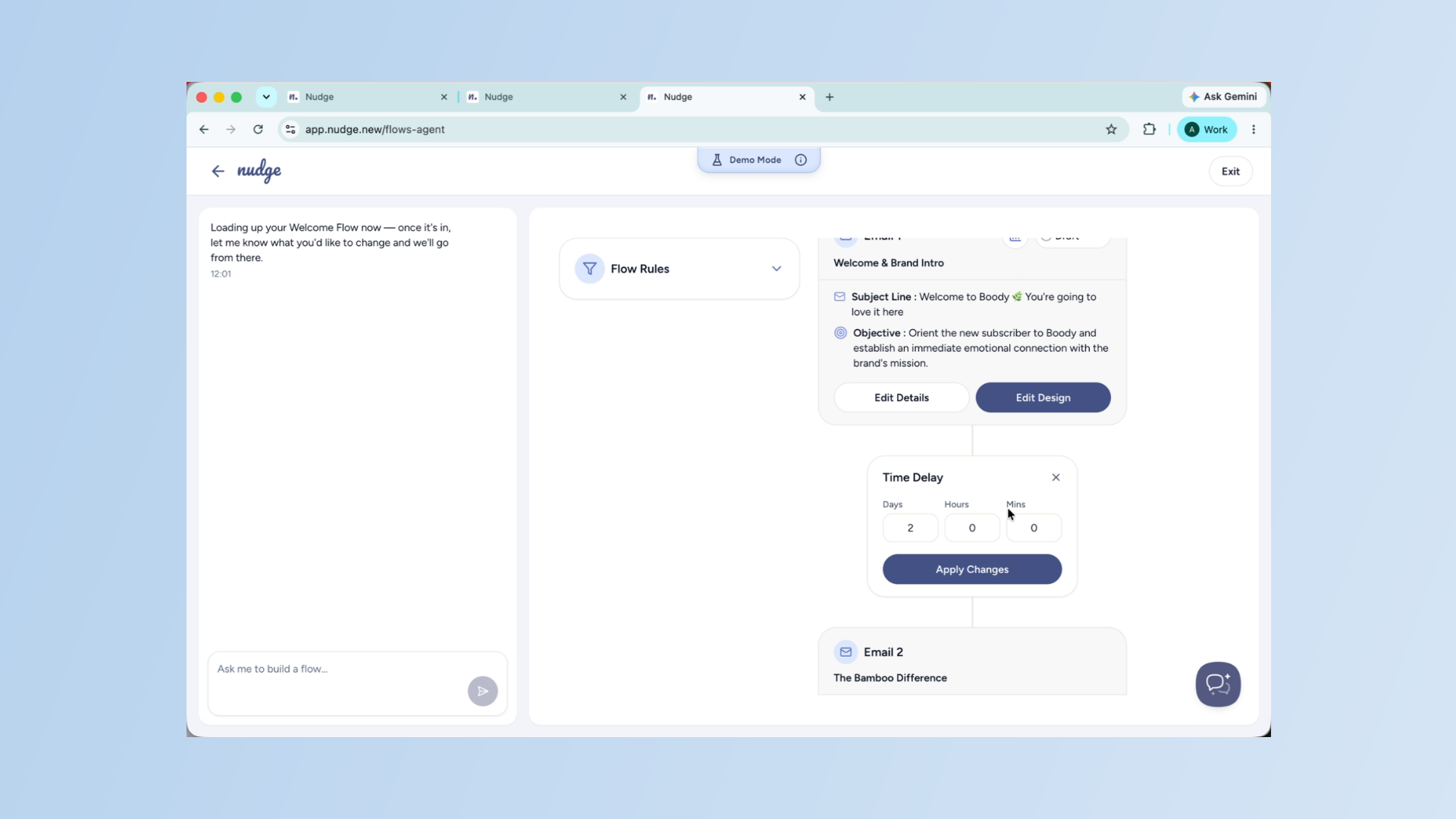Click the Objective target icon
The height and width of the screenshot is (819, 1456).
click(x=840, y=333)
